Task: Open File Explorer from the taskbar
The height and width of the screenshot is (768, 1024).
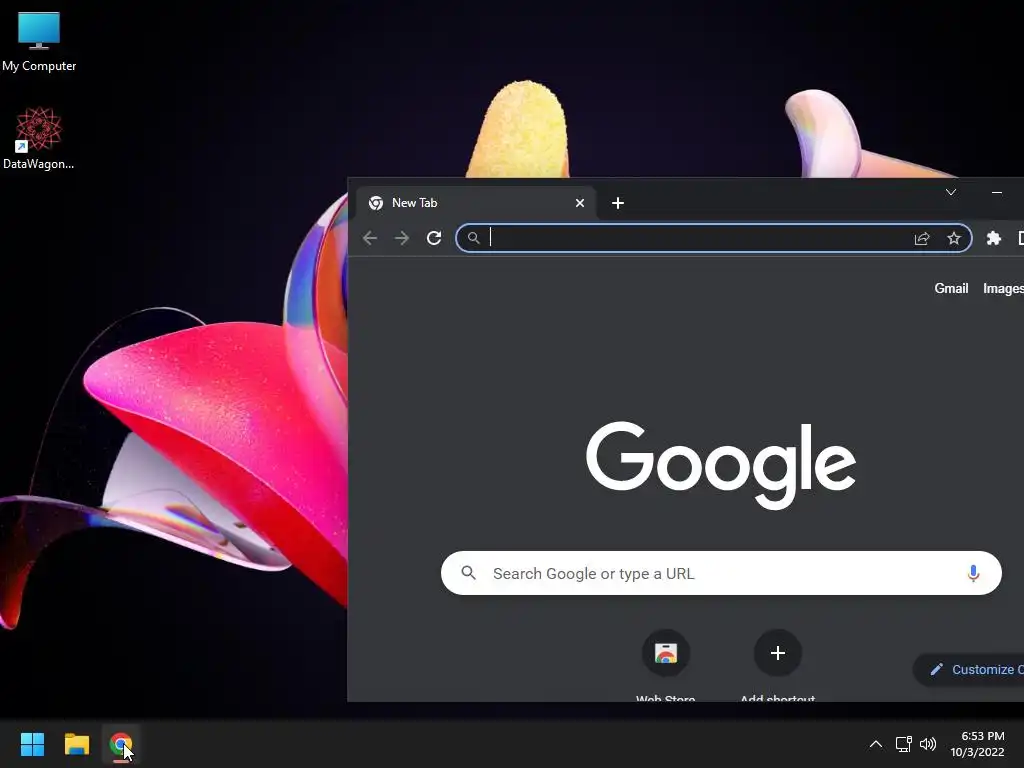Action: [x=76, y=744]
